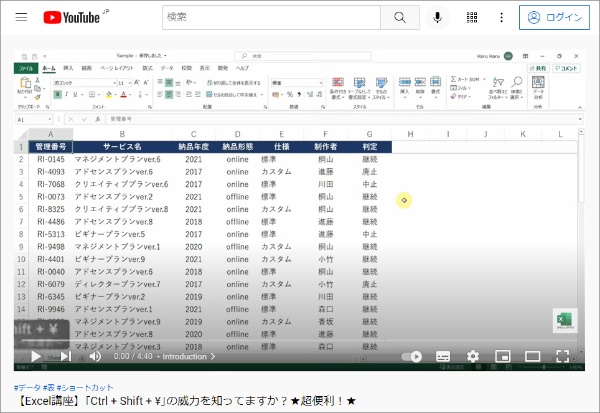Click the magnifier search button

pyautogui.click(x=400, y=17)
